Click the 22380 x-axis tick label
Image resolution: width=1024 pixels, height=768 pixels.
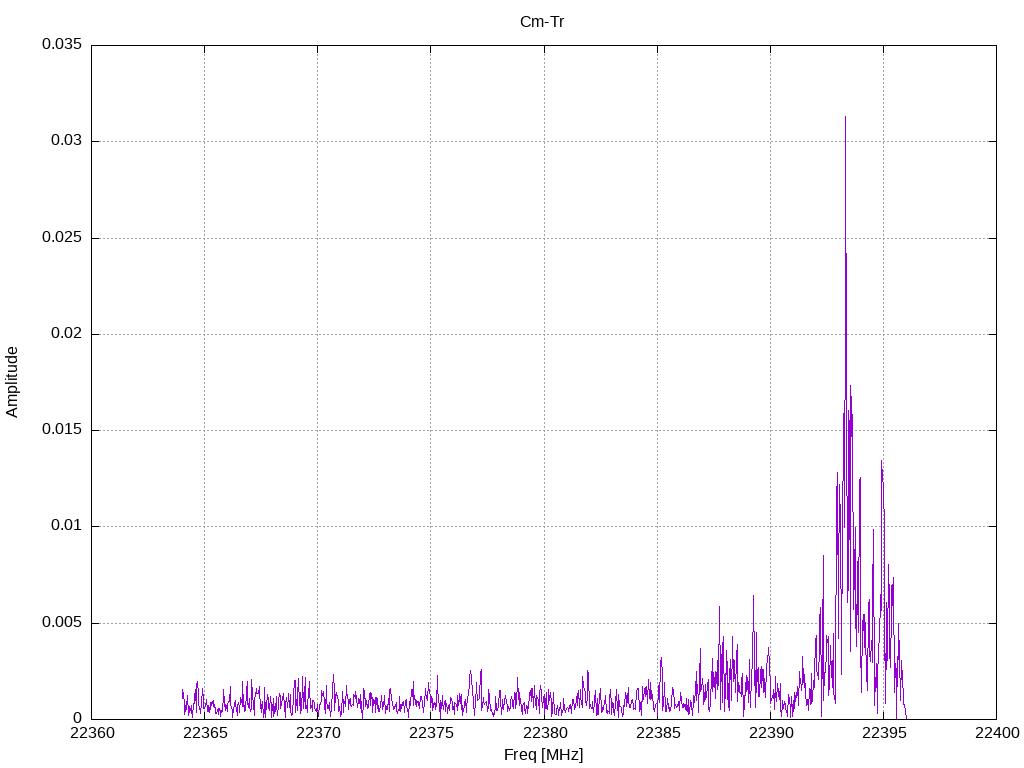543,735
